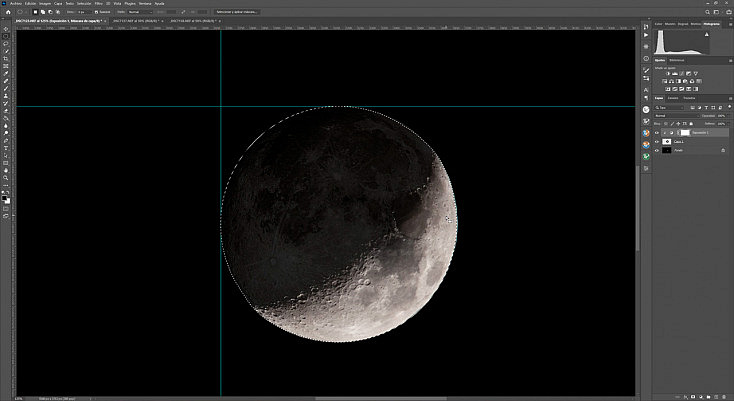Add a Levels adjustment layer
This screenshot has width=734, height=401.
pyautogui.click(x=675, y=74)
